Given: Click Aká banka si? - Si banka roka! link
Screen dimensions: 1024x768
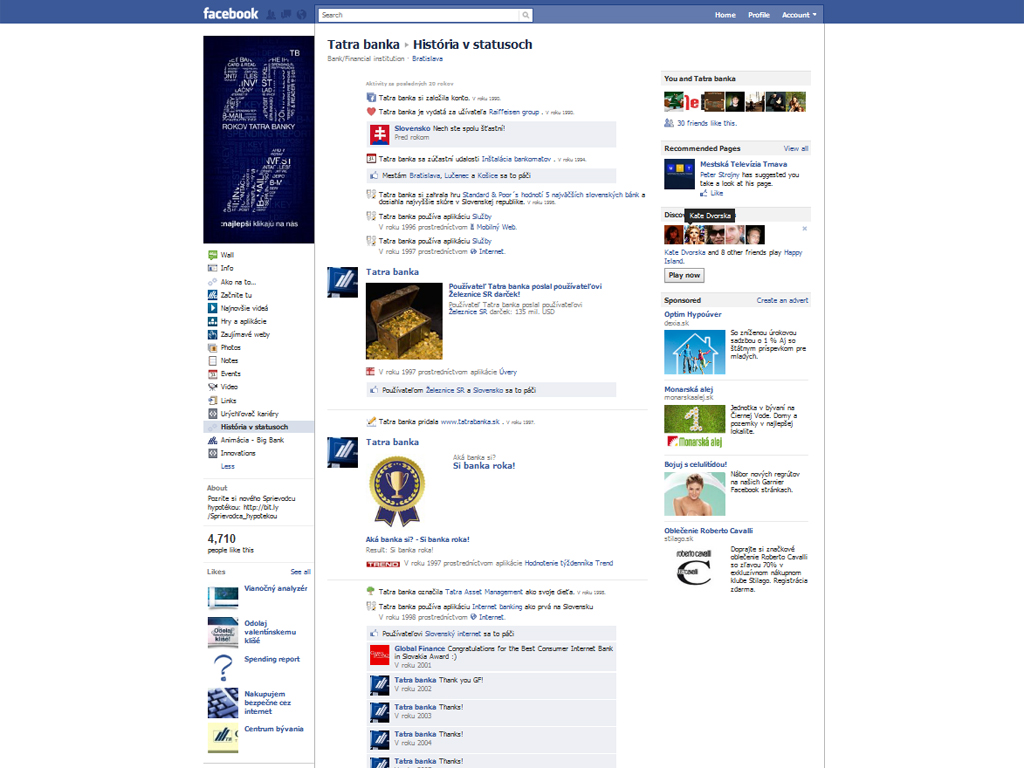Looking at the screenshot, I should pyautogui.click(x=417, y=539).
